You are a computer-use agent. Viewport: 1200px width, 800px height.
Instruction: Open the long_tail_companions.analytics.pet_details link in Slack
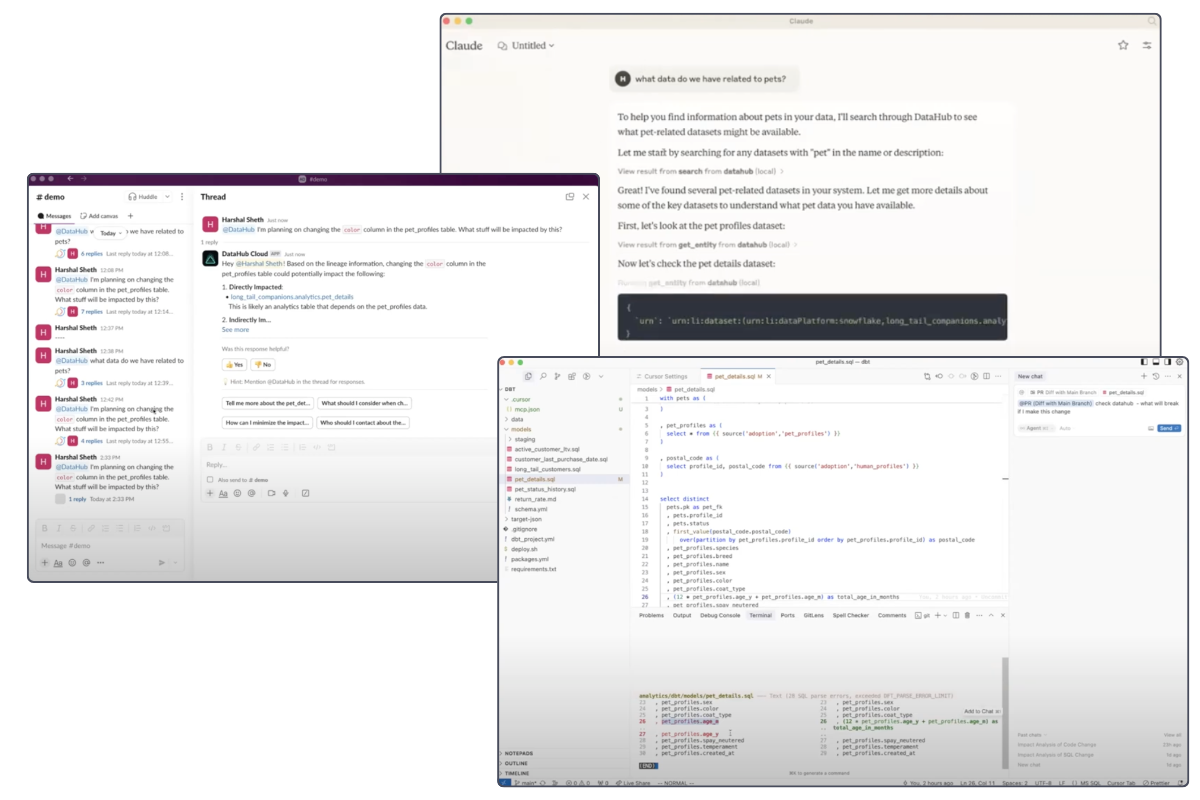tap(292, 297)
